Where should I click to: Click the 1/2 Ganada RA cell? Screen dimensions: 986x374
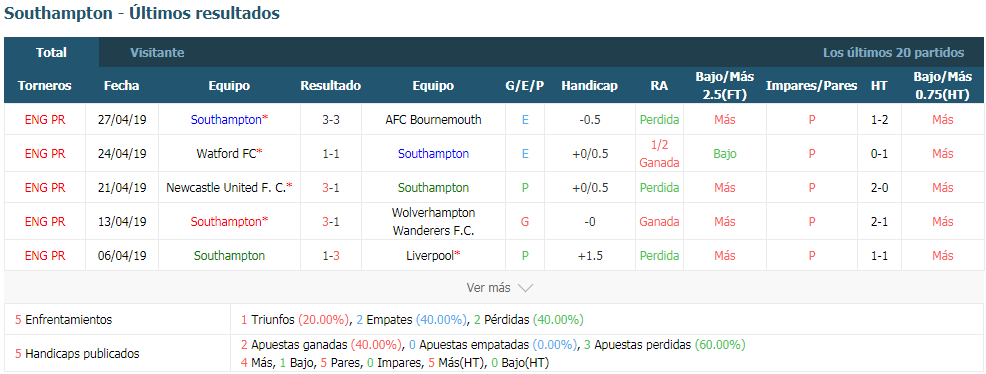pyautogui.click(x=660, y=153)
